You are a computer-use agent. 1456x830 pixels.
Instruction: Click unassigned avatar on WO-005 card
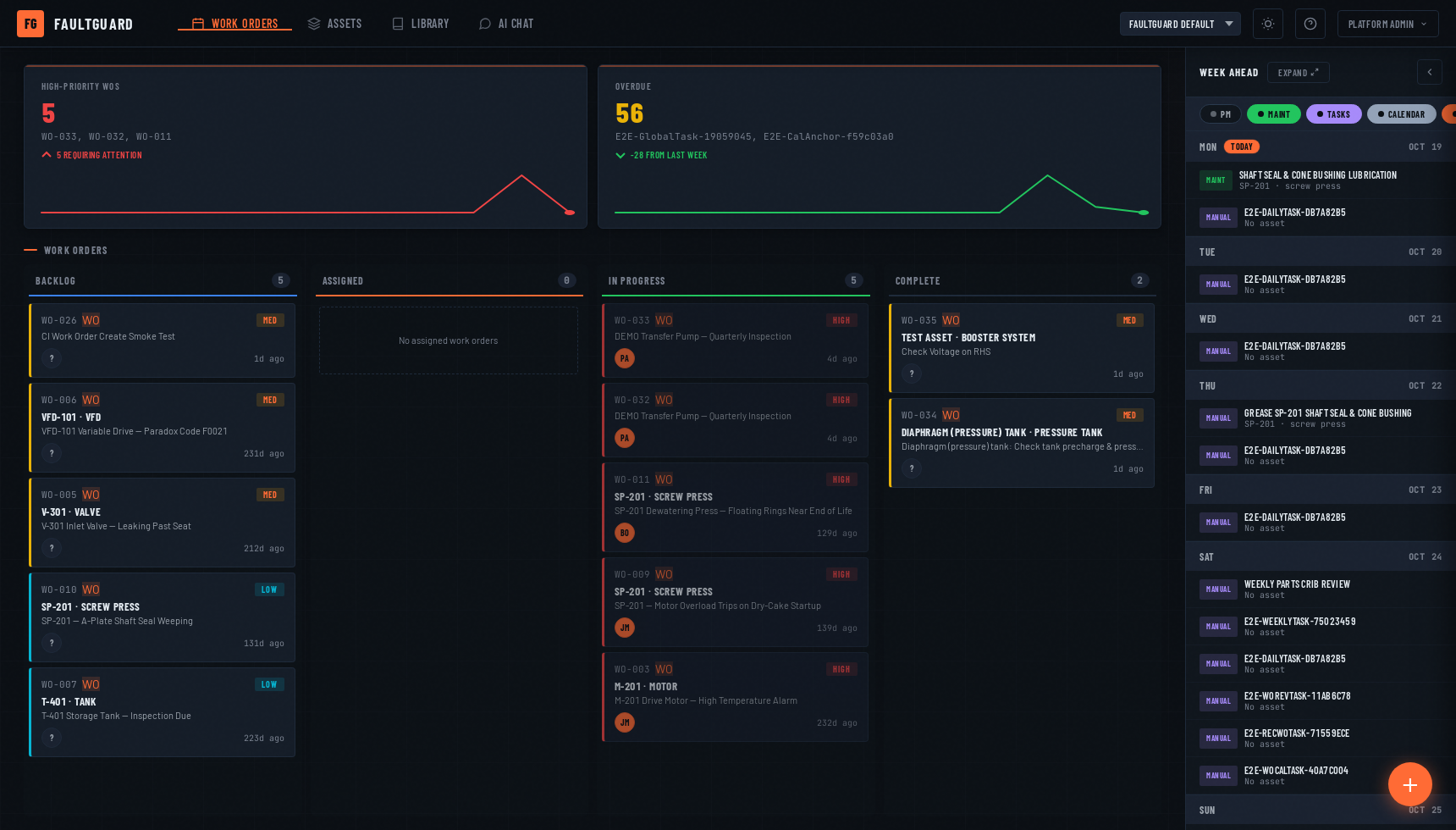pyautogui.click(x=52, y=548)
